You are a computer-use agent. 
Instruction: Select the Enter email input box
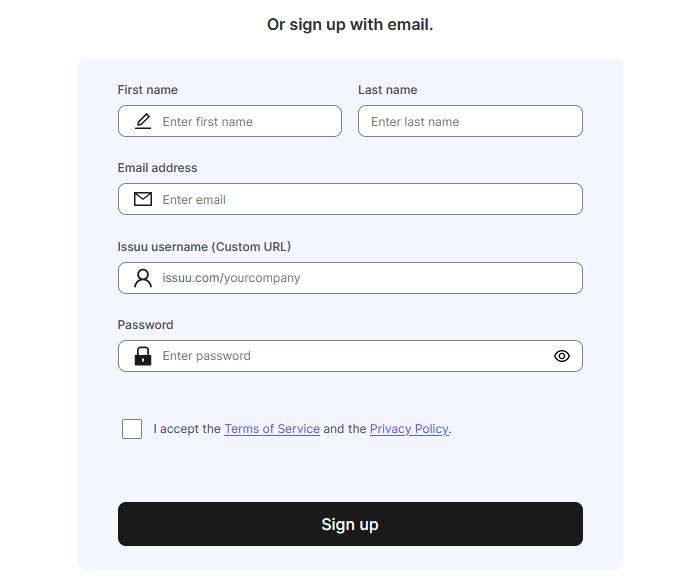(350, 199)
